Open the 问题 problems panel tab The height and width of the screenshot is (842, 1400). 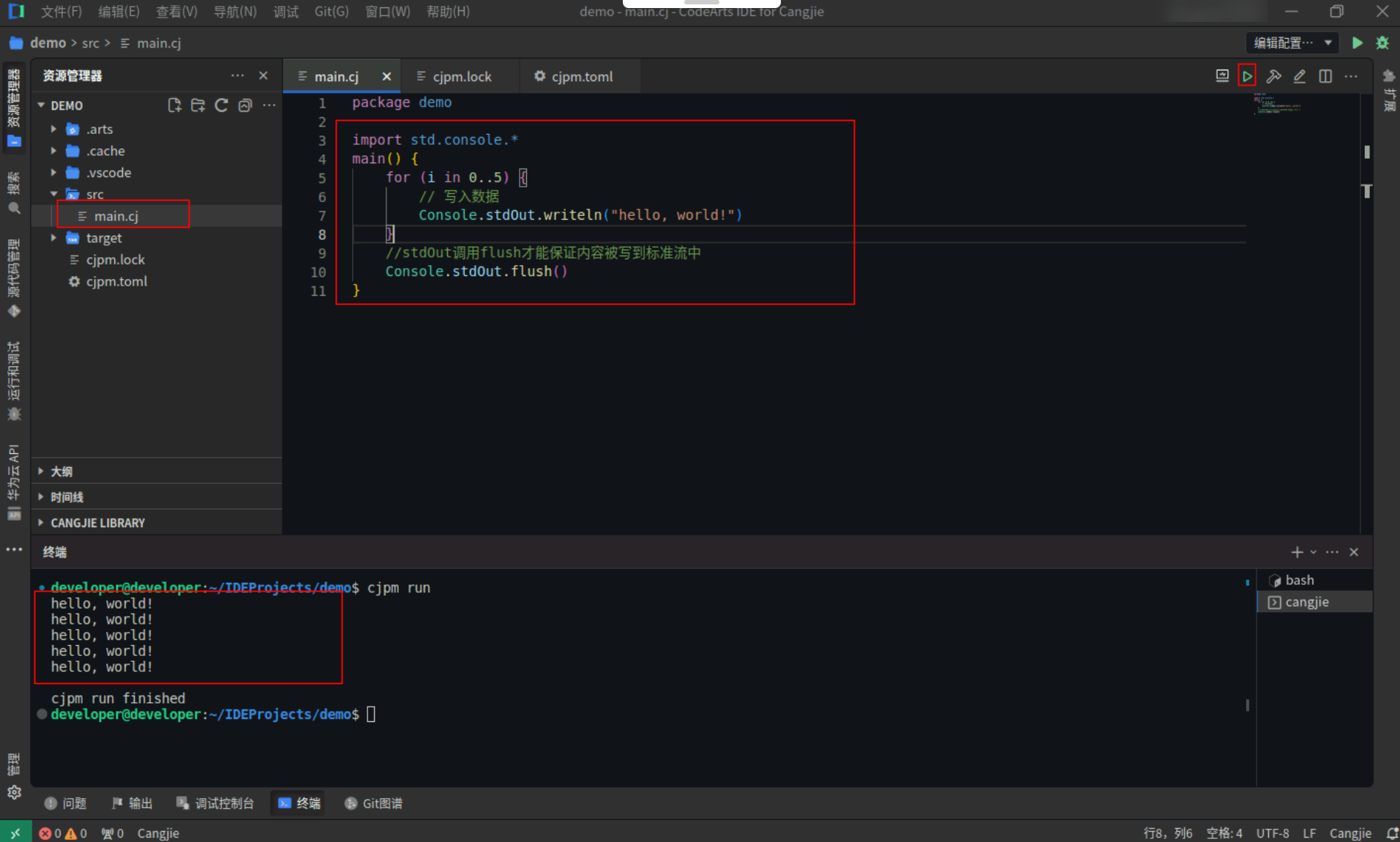[x=66, y=803]
